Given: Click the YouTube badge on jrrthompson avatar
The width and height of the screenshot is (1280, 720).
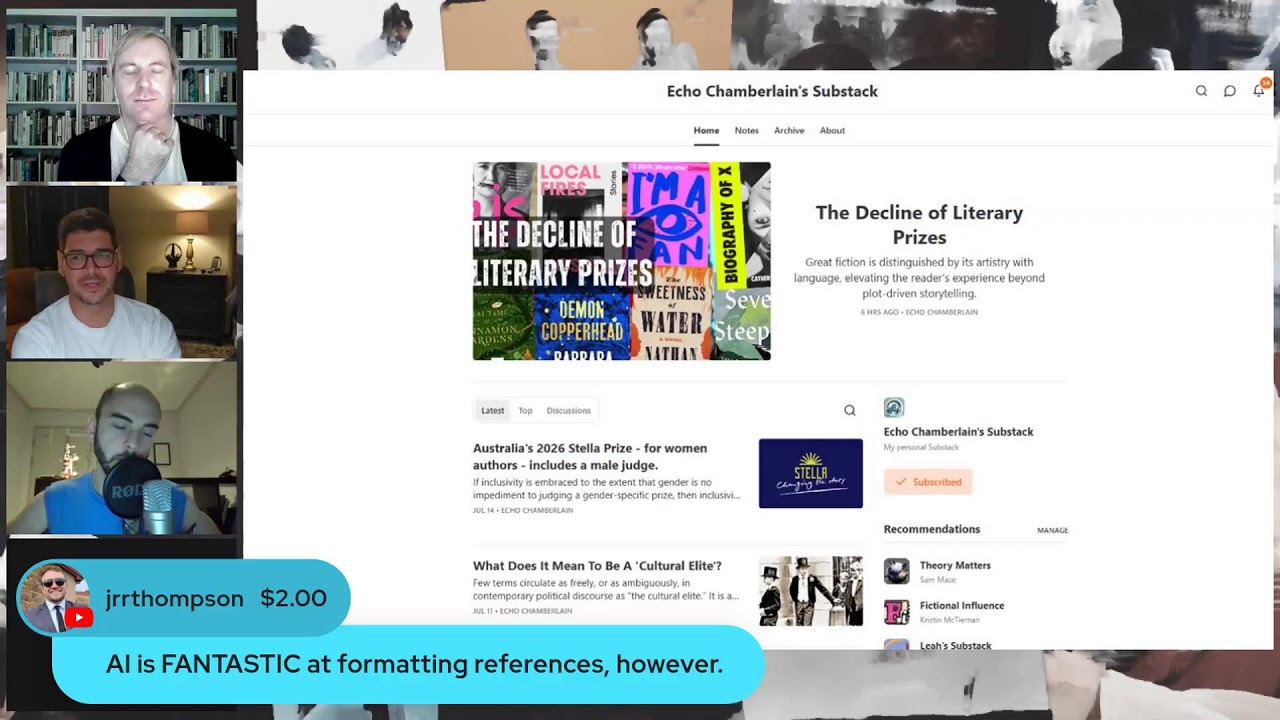Looking at the screenshot, I should pyautogui.click(x=79, y=618).
